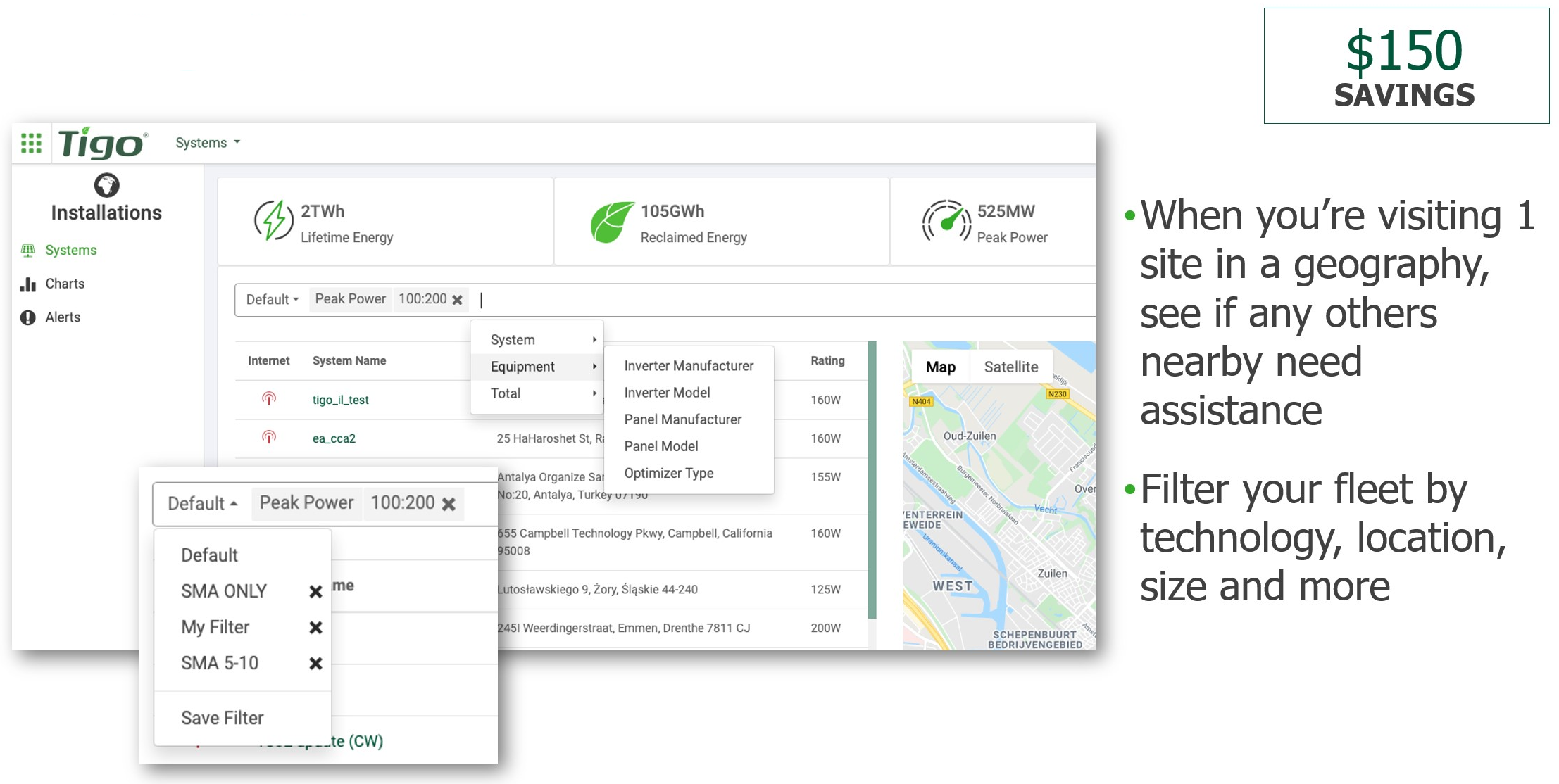Click the Installations globe icon
This screenshot has width=1559, height=784.
coord(106,185)
